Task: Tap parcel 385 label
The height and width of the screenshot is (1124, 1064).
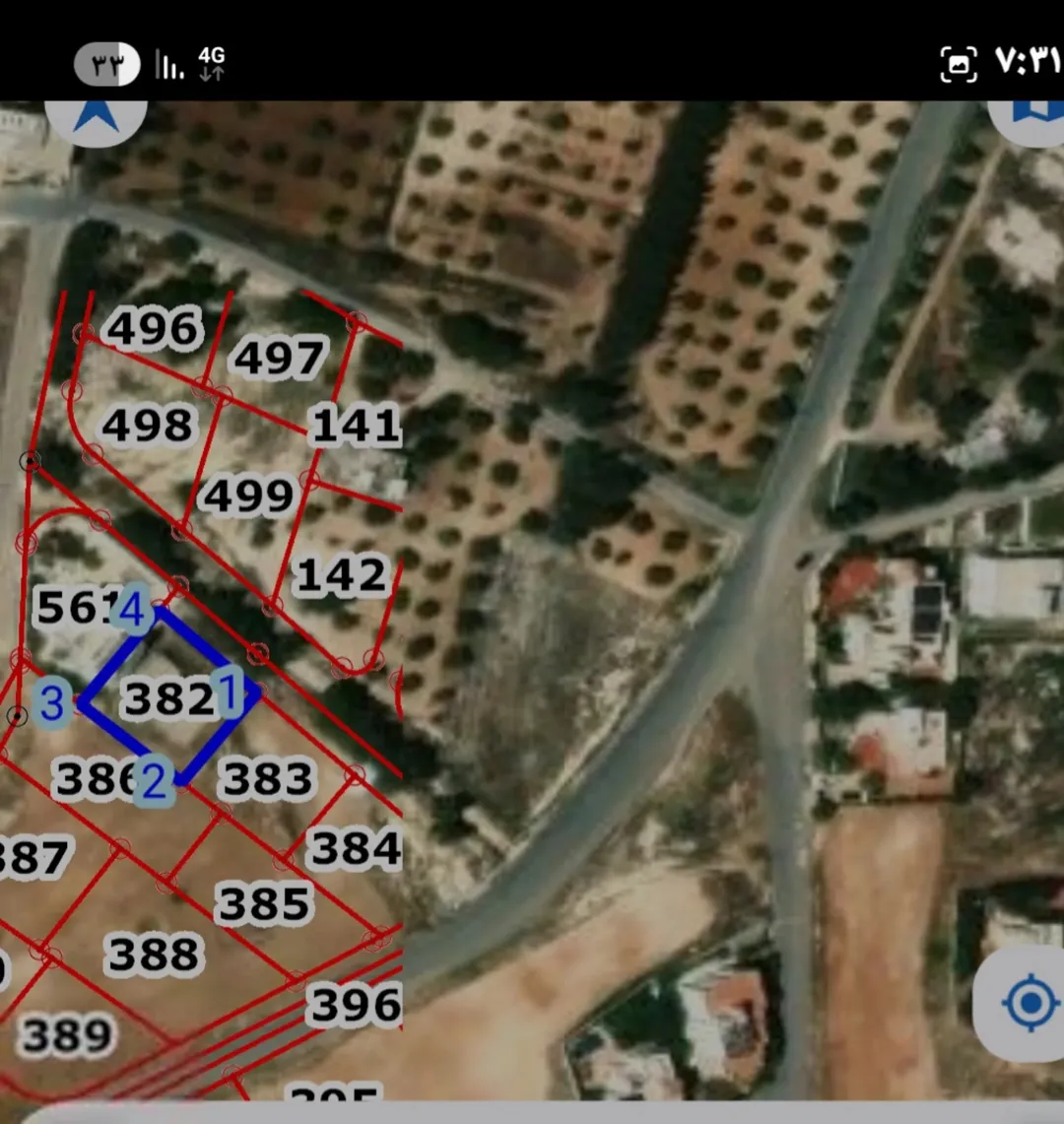Action: pos(264,903)
